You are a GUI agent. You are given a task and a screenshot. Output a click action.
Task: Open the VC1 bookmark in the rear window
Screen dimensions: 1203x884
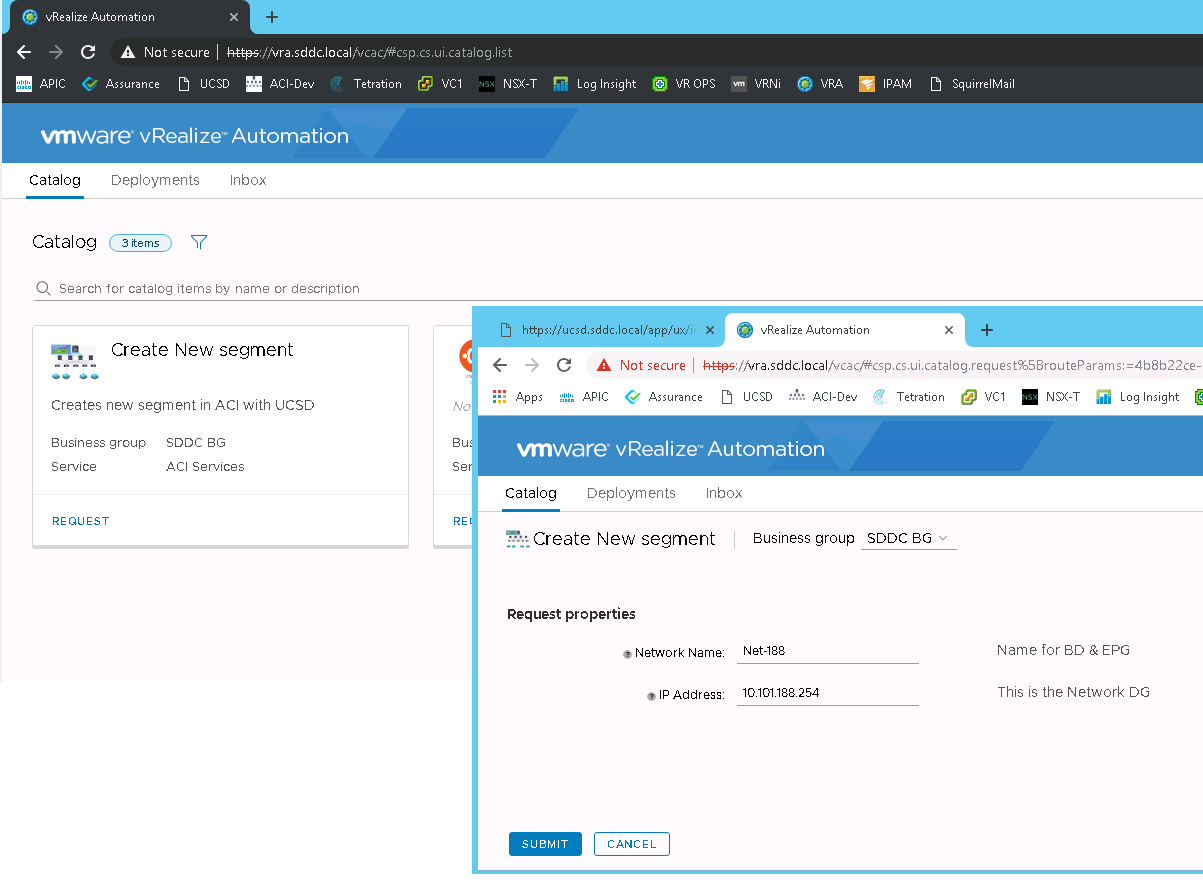[440, 84]
